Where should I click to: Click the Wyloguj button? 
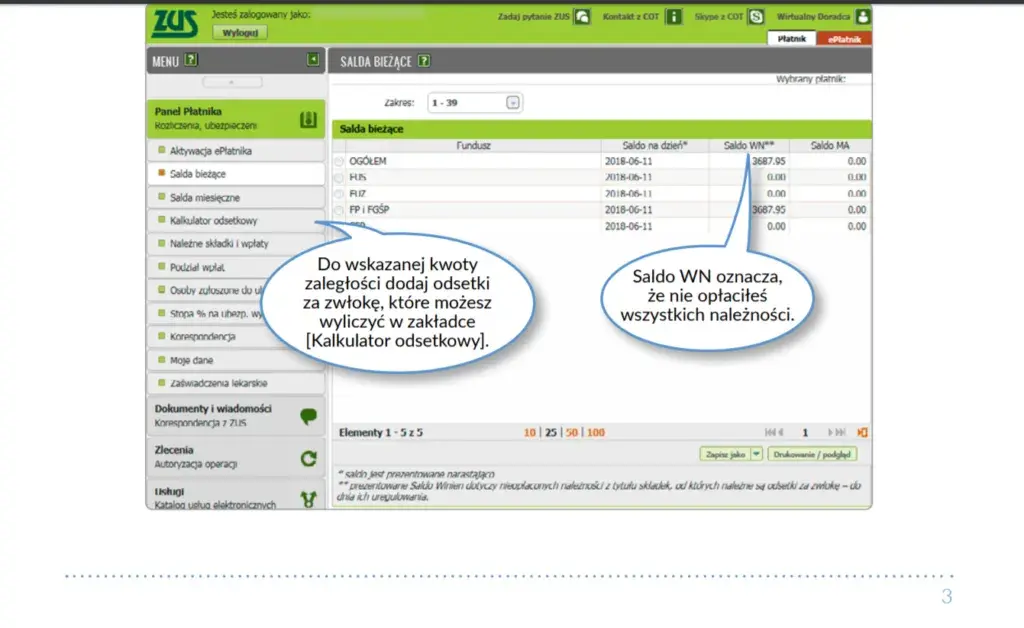click(240, 33)
